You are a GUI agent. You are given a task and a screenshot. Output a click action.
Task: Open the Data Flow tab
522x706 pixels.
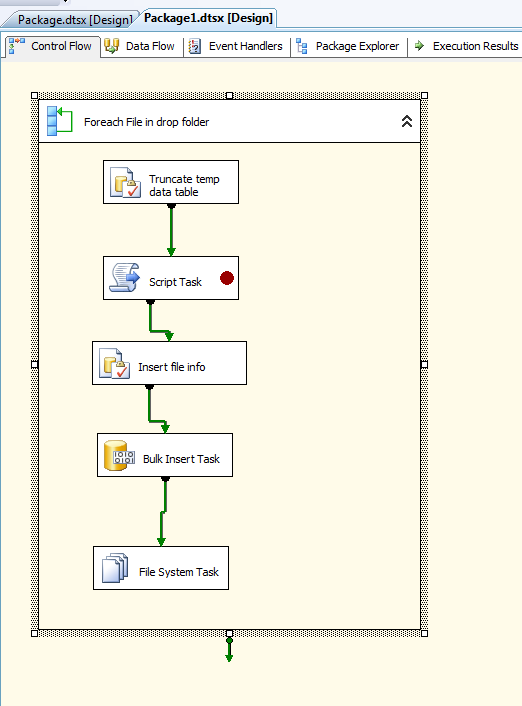click(x=141, y=46)
